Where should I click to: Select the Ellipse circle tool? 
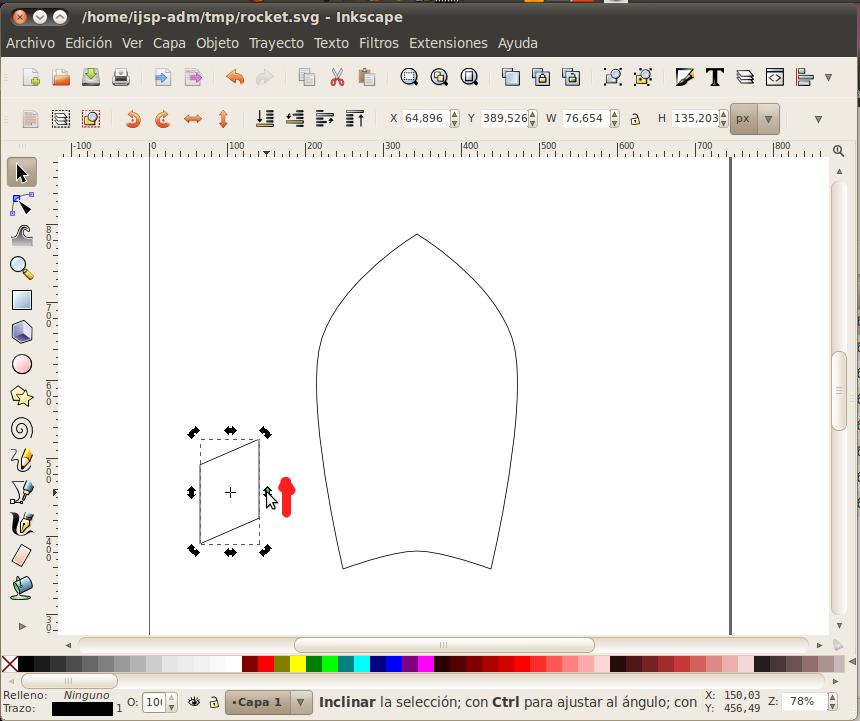tap(22, 364)
